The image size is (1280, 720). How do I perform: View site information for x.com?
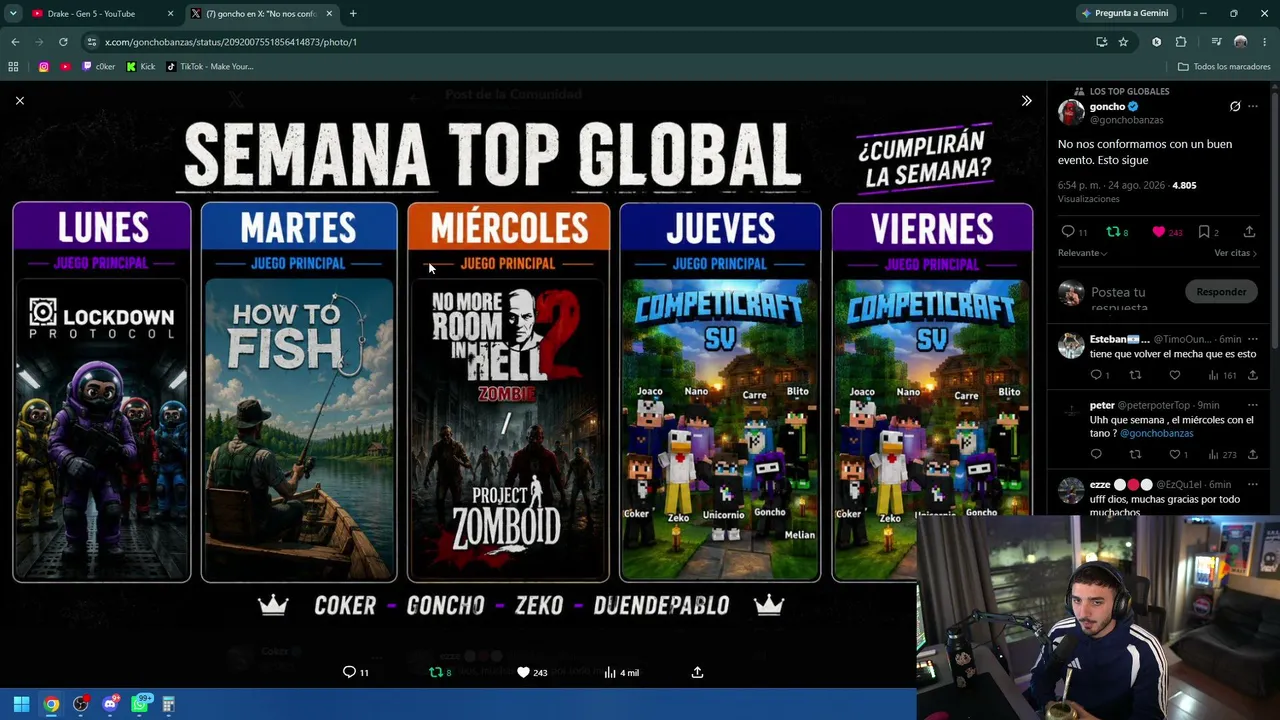tap(92, 42)
